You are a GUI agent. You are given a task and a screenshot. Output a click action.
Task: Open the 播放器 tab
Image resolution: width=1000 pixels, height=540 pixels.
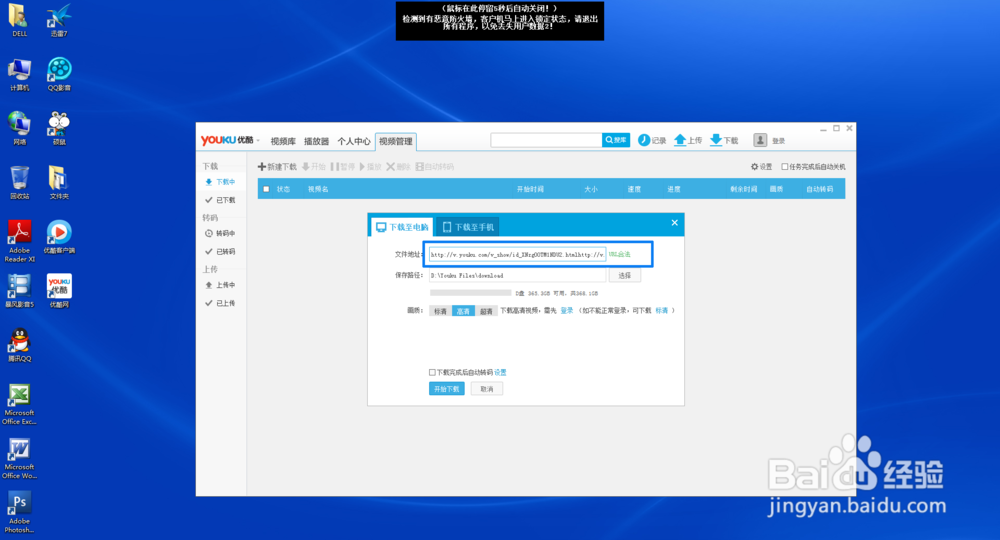pyautogui.click(x=316, y=142)
